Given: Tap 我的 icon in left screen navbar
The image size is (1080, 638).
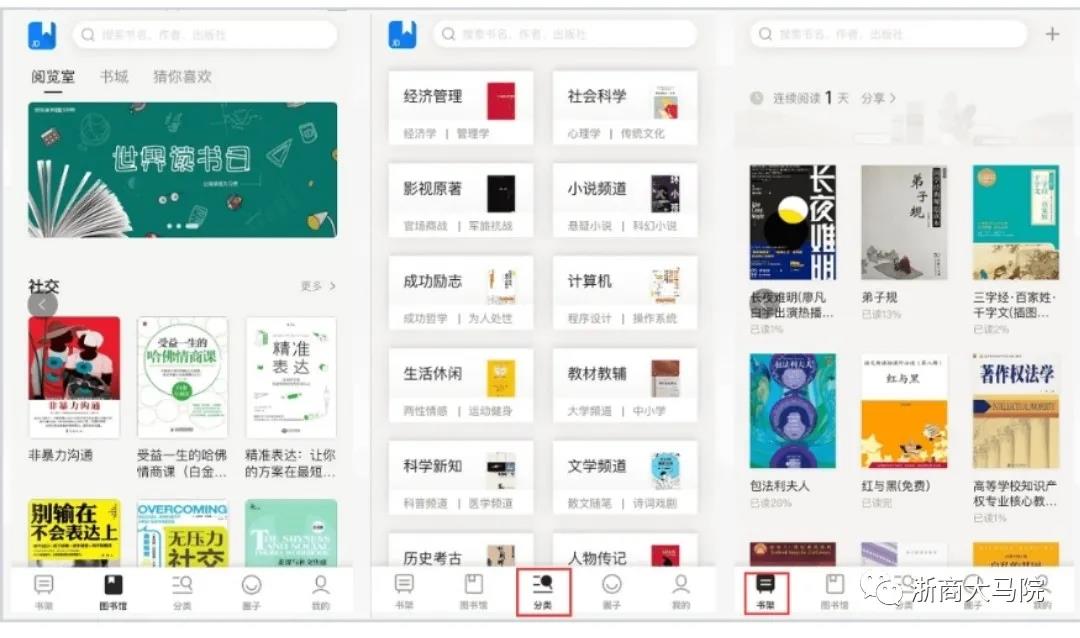Looking at the screenshot, I should coord(320,592).
